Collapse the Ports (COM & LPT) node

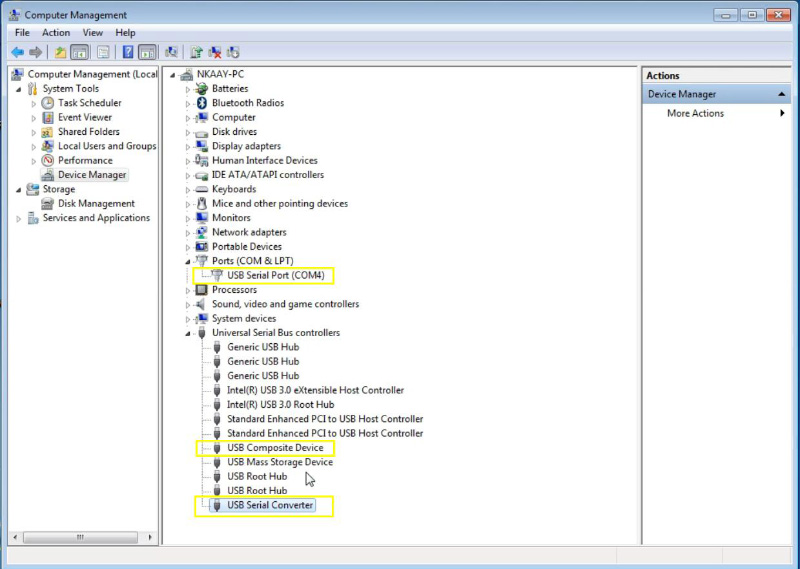point(187,261)
